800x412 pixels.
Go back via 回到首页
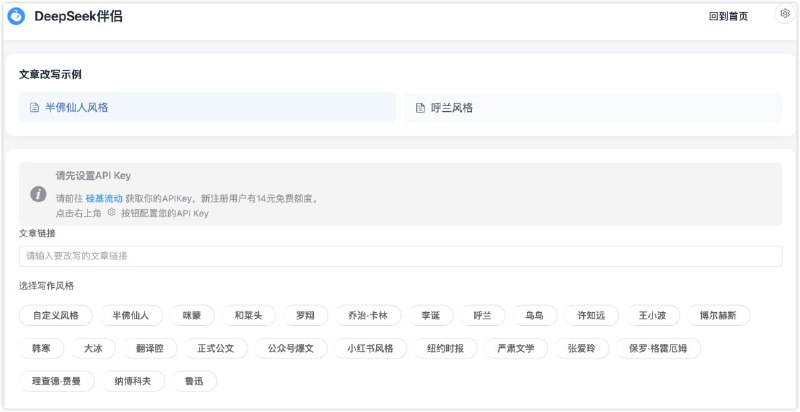click(x=728, y=16)
